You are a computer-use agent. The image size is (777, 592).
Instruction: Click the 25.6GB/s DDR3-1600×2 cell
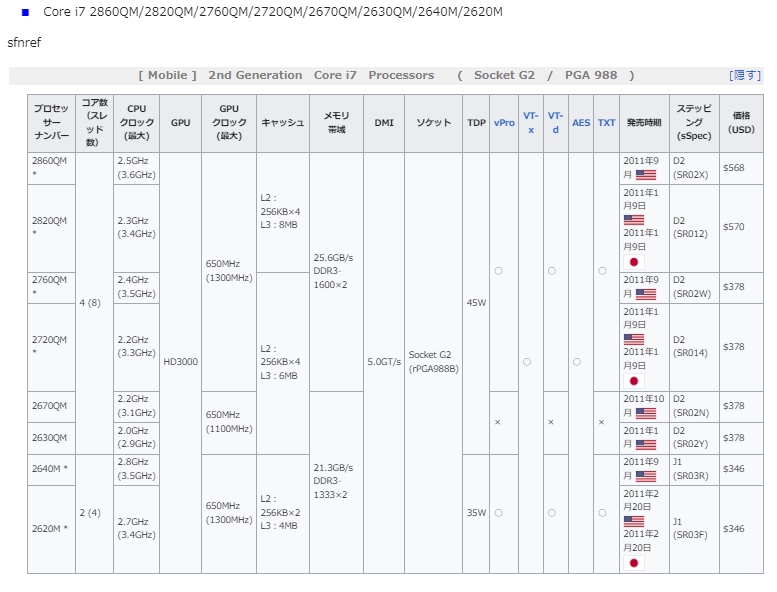pyautogui.click(x=336, y=272)
